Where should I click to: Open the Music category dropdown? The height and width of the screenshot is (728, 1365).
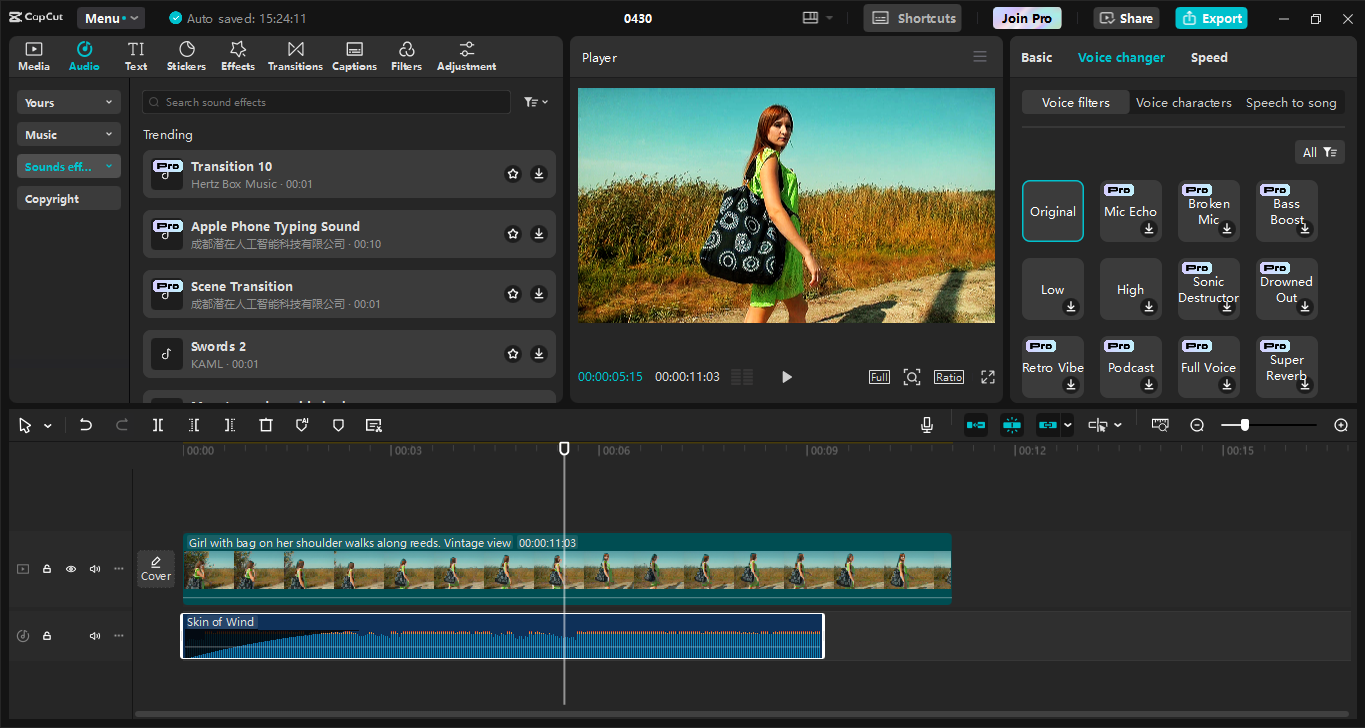click(68, 134)
